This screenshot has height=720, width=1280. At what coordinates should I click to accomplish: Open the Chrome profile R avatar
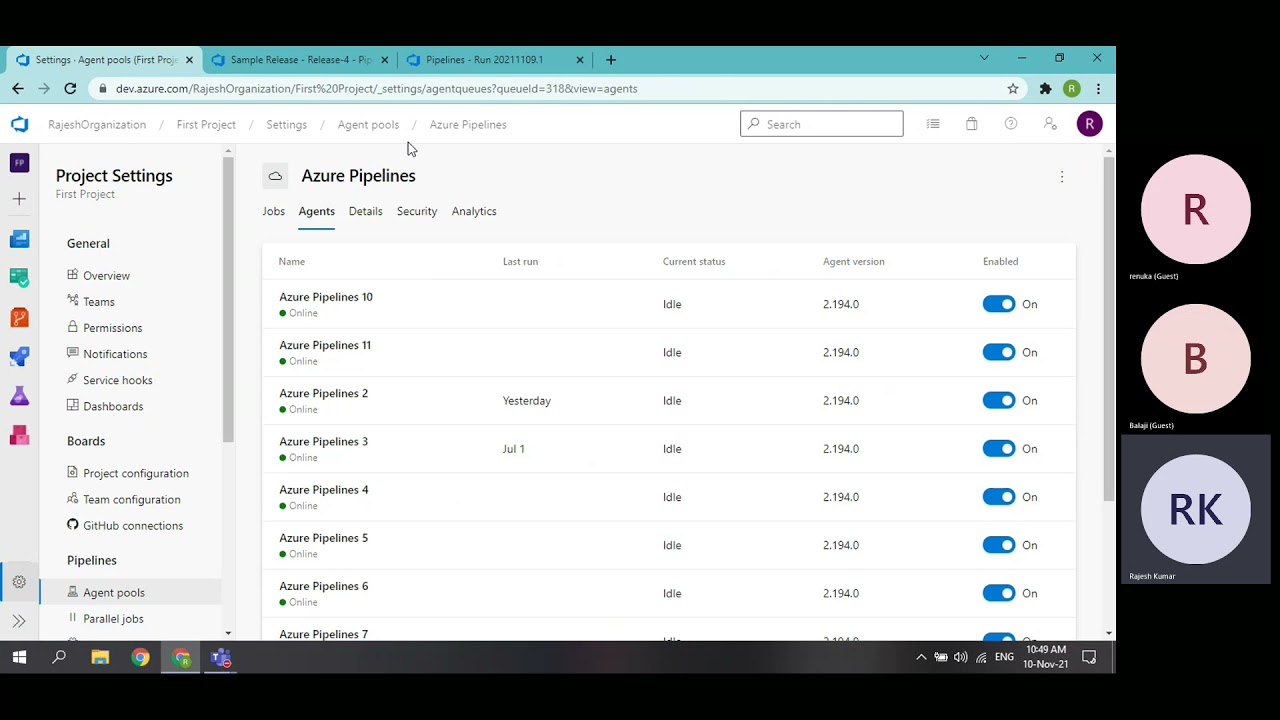pyautogui.click(x=1072, y=88)
